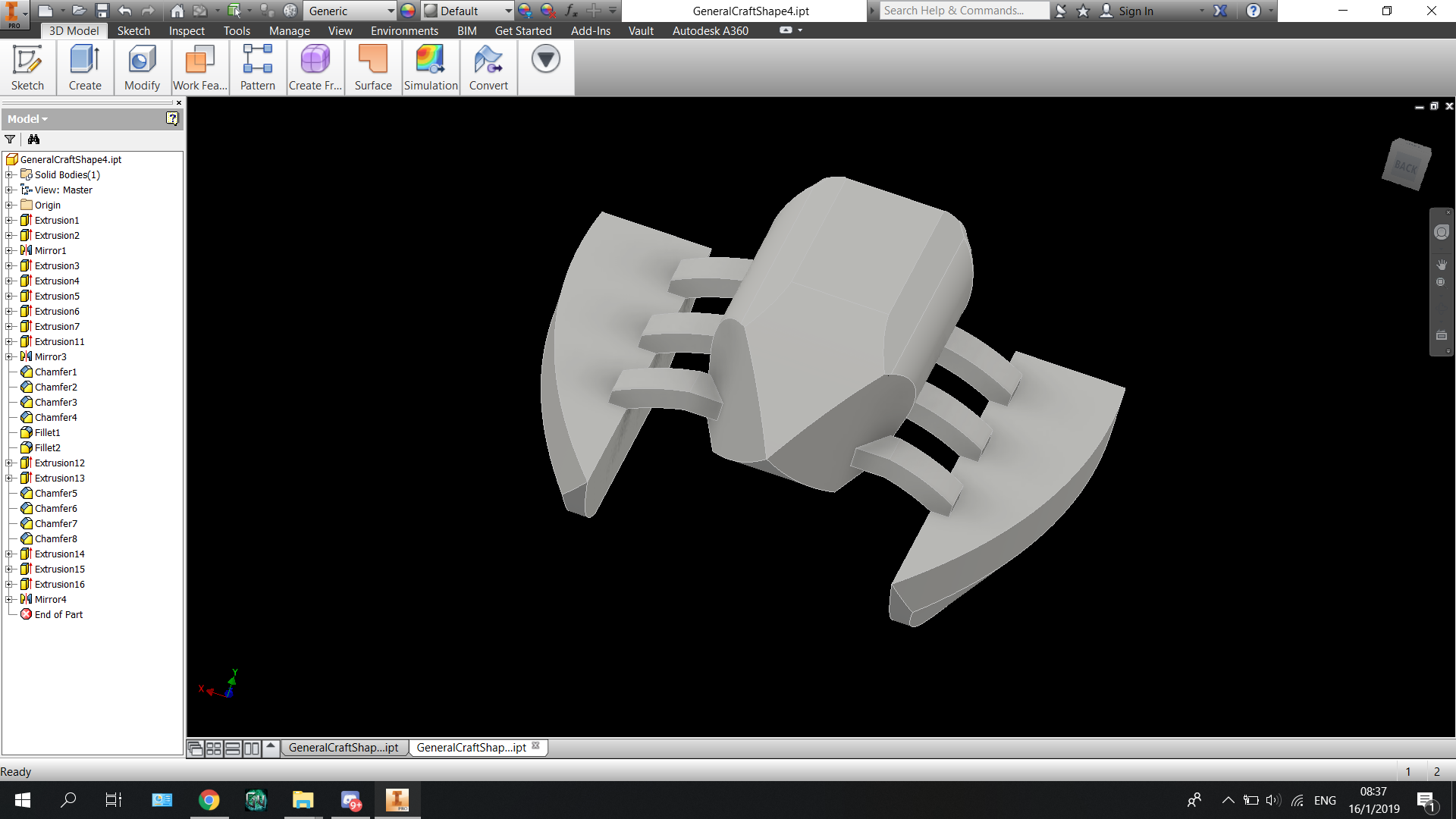Switch to tiled window arrangement icon
The image size is (1456, 819).
tap(214, 748)
